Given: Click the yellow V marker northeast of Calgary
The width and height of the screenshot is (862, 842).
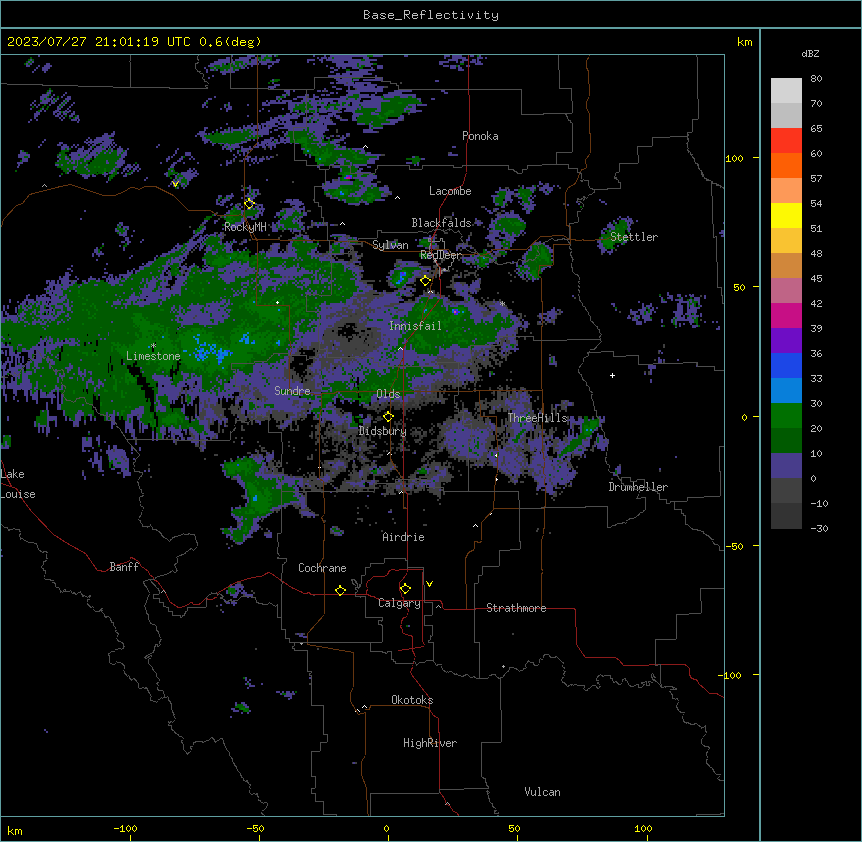Looking at the screenshot, I should tap(429, 584).
